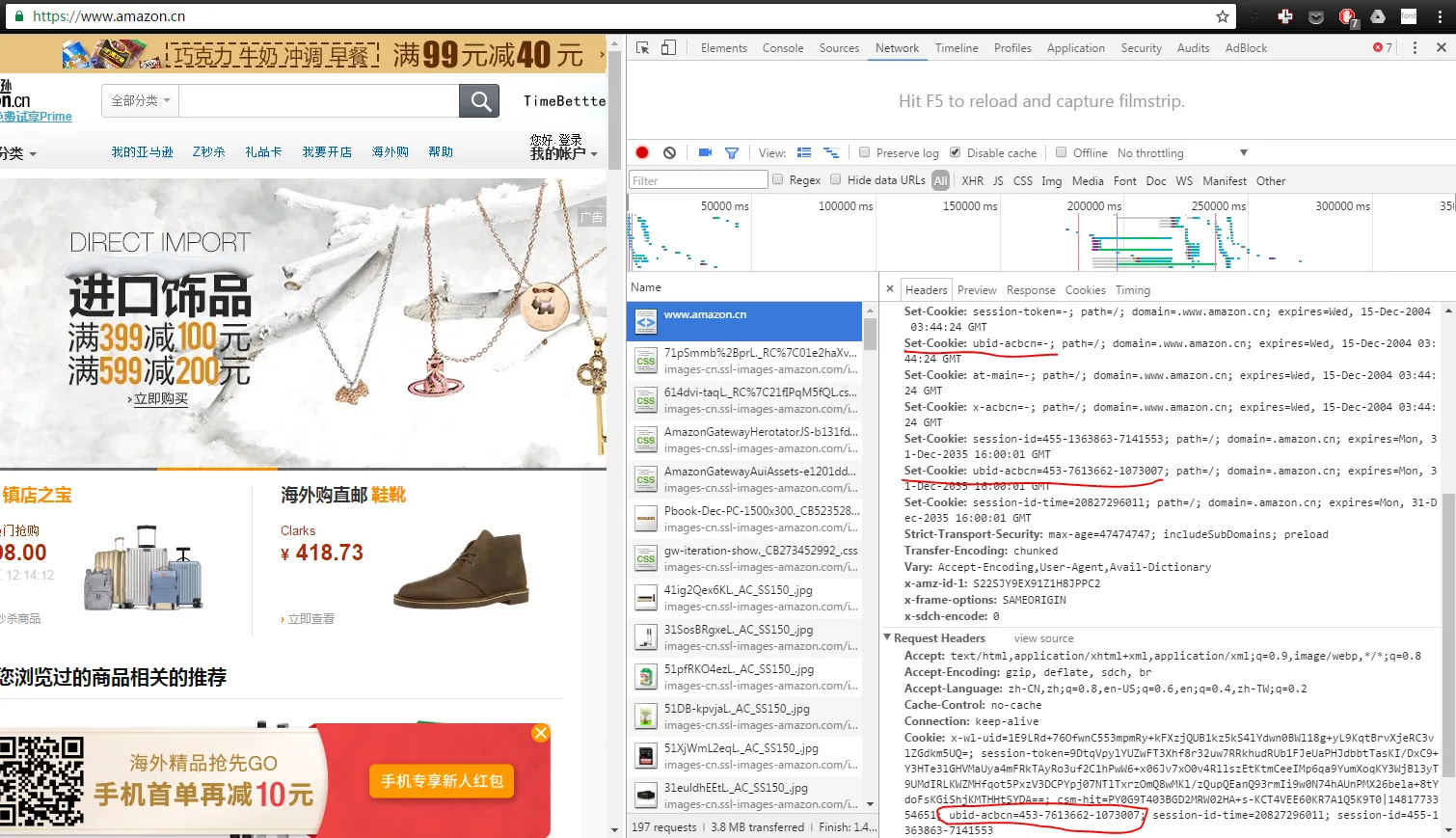Focus the Amazon search text box
1456x838 pixels.
(x=319, y=101)
